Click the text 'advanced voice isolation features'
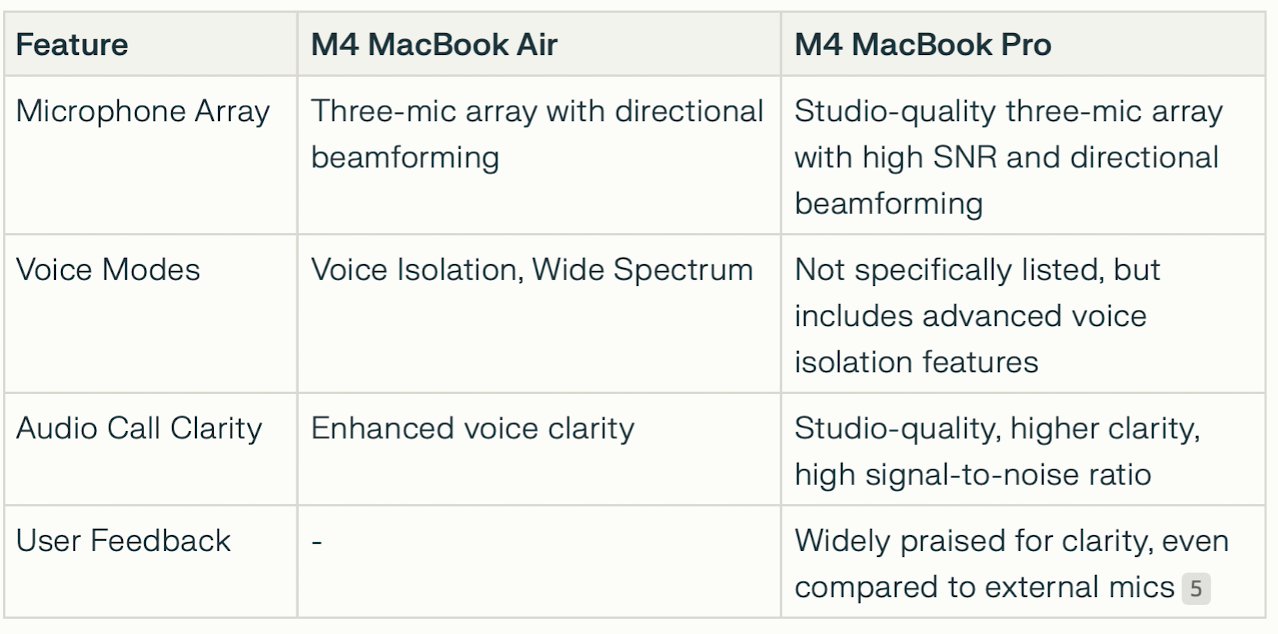Image resolution: width=1278 pixels, height=634 pixels. pyautogui.click(x=970, y=338)
